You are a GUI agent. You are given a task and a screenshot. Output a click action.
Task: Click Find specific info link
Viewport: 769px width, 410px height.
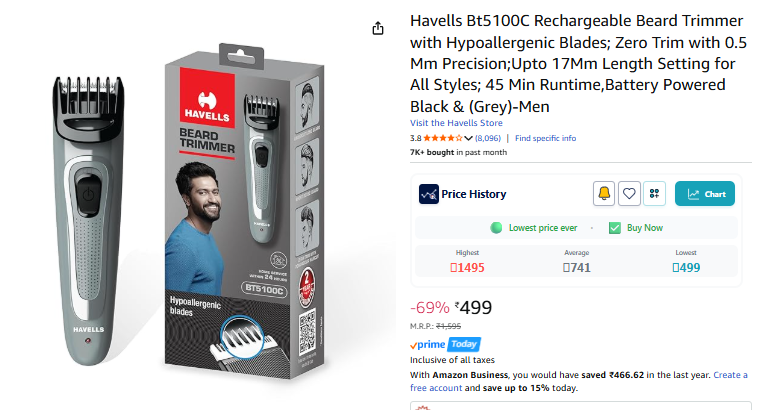tap(545, 138)
